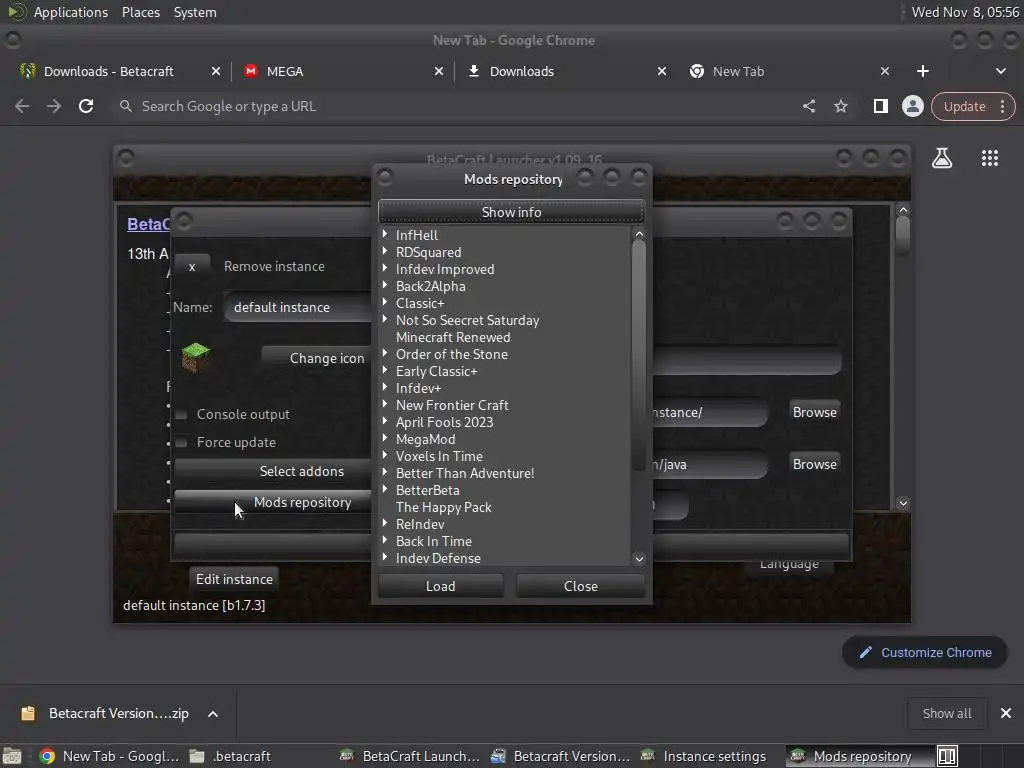
Task: Go back using Chrome's back arrow
Action: [22, 106]
